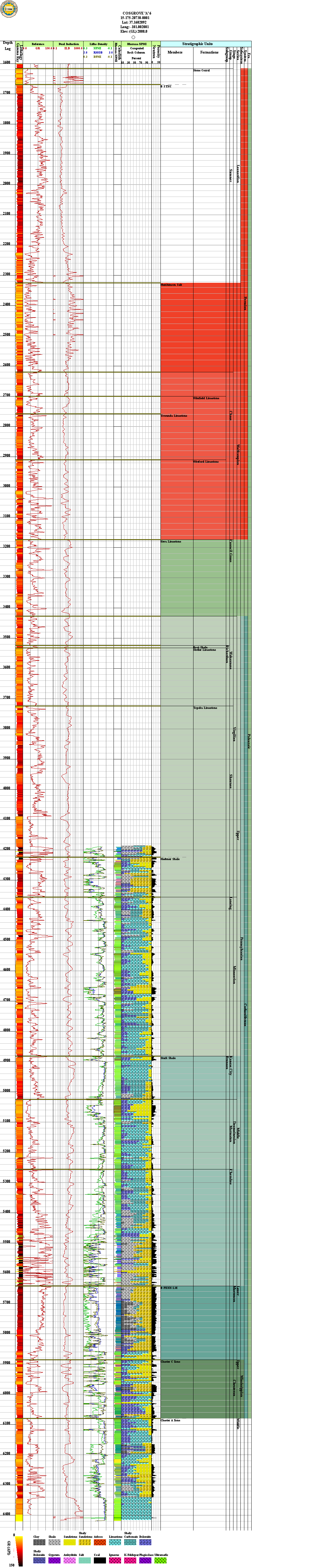Click the vertical Carboniferous label
The image size is (327, 1568).
(246, 1015)
